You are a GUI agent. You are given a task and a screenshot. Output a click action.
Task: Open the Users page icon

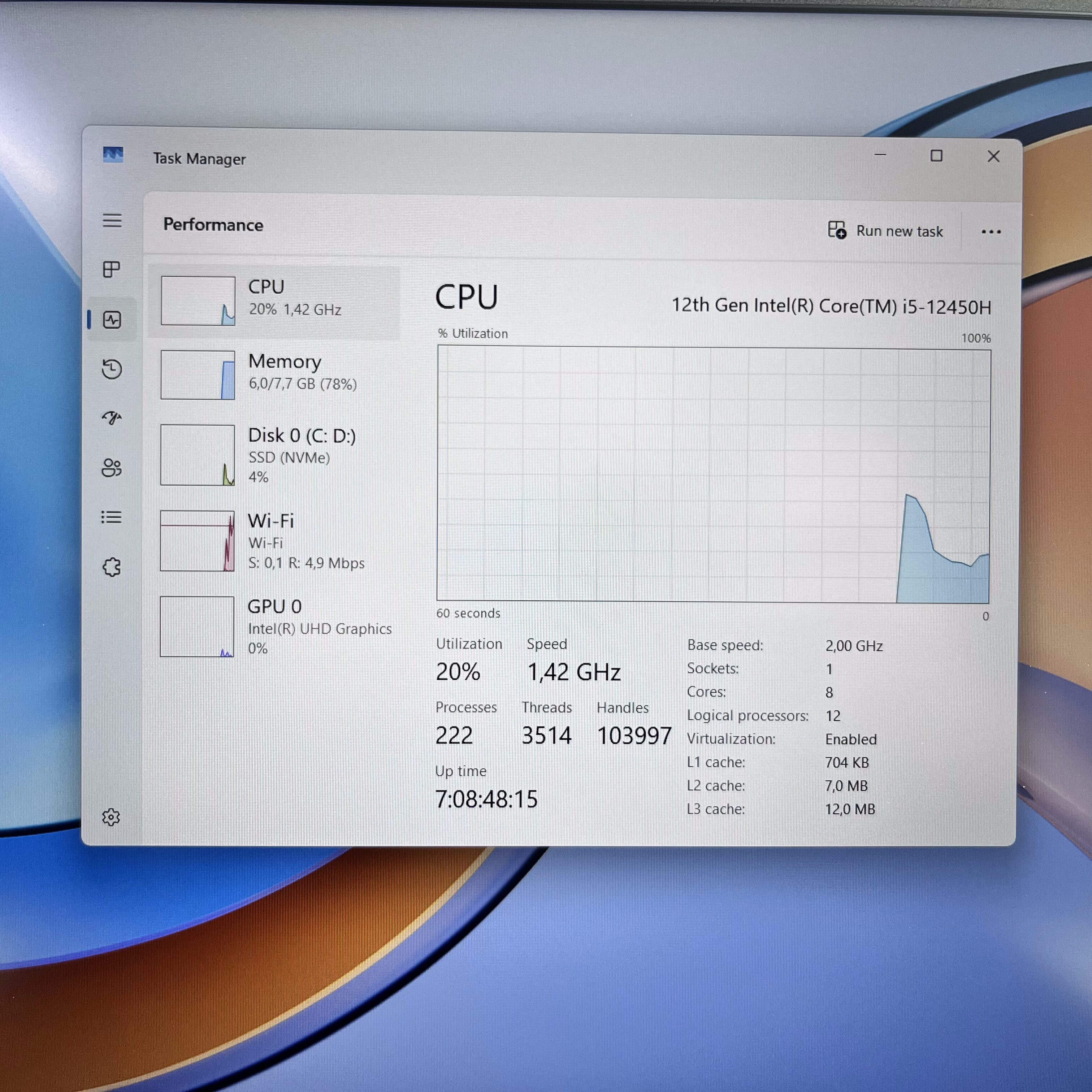pyautogui.click(x=112, y=468)
